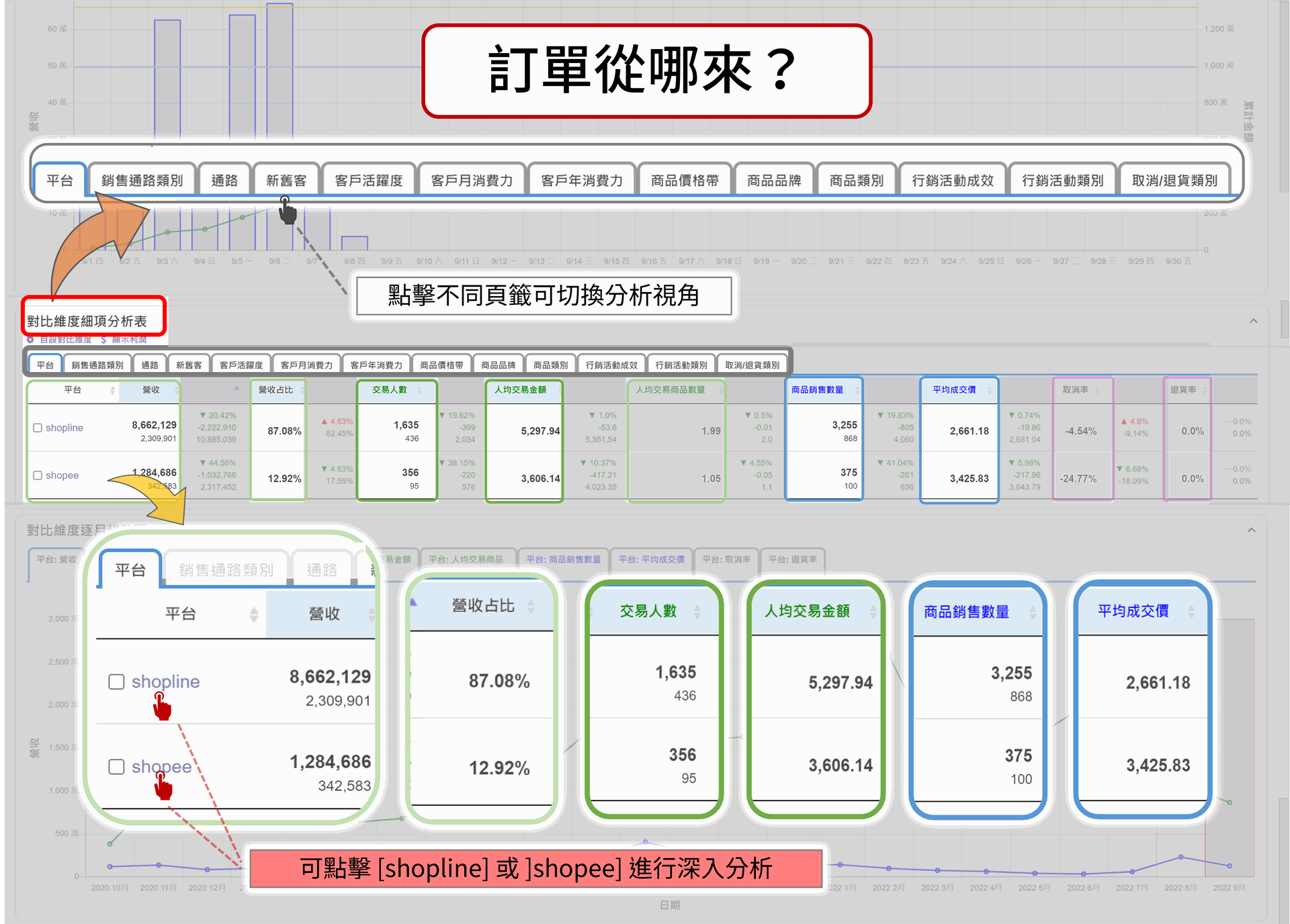Click the 2022 8月 data point on monthly chart
The width and height of the screenshot is (1290, 924).
click(1180, 857)
